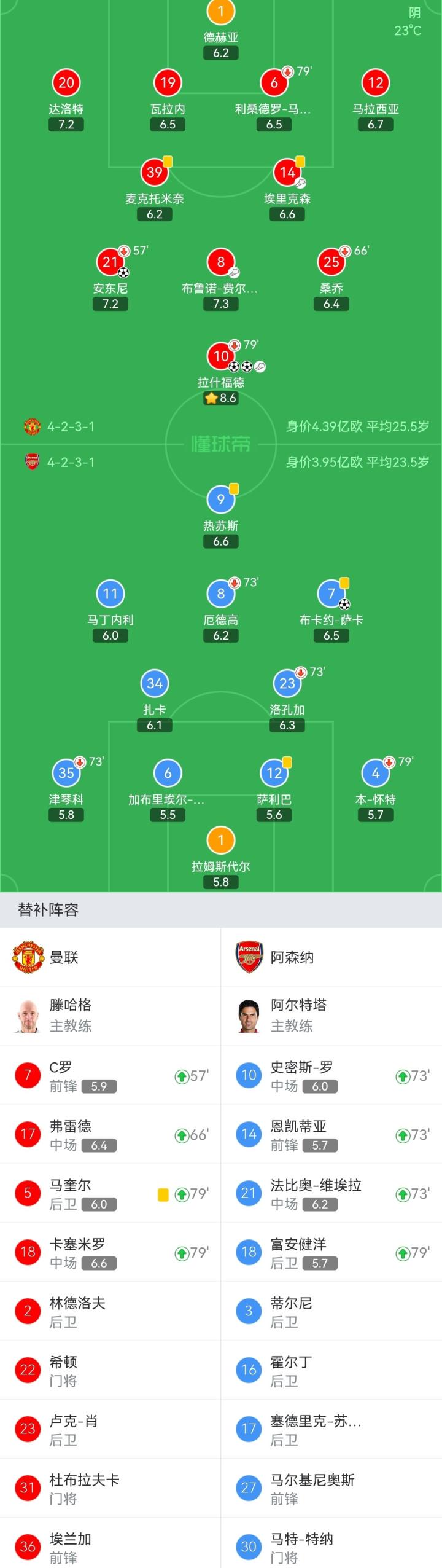This screenshot has height=1568, width=442.
Task: Tap Rashford's number 10 player badge
Action: click(x=221, y=356)
